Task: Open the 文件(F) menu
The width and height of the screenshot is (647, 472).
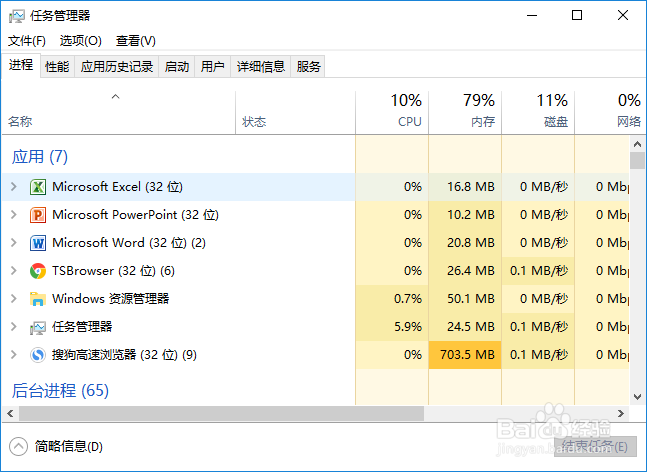Action: [27, 41]
